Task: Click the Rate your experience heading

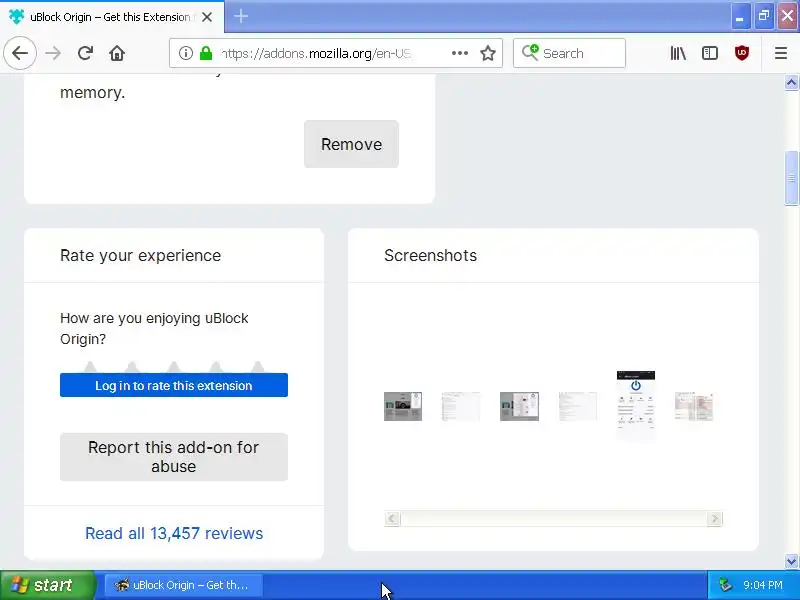Action: [x=140, y=255]
